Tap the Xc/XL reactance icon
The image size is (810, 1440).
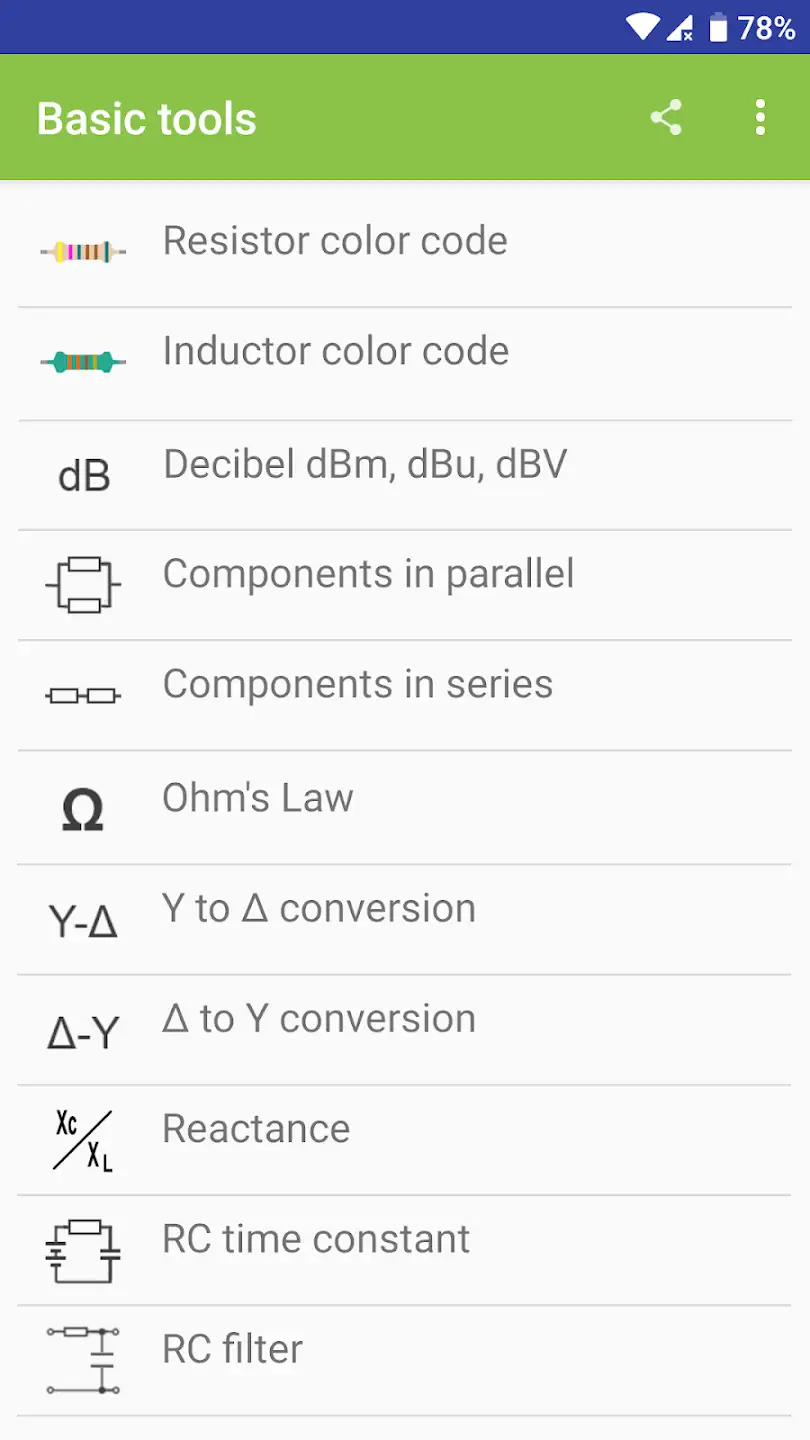click(x=83, y=1140)
